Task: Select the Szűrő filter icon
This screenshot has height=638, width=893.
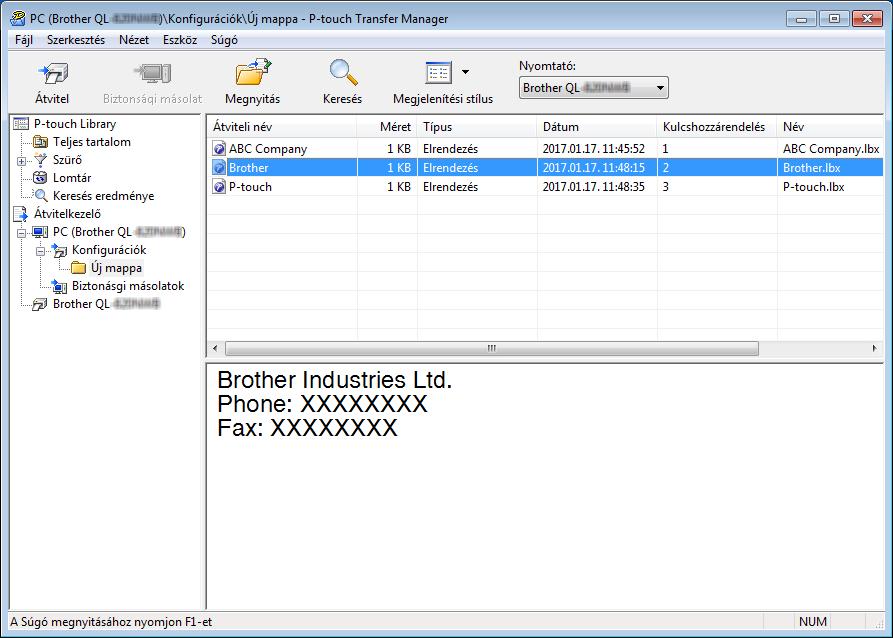Action: [x=40, y=160]
